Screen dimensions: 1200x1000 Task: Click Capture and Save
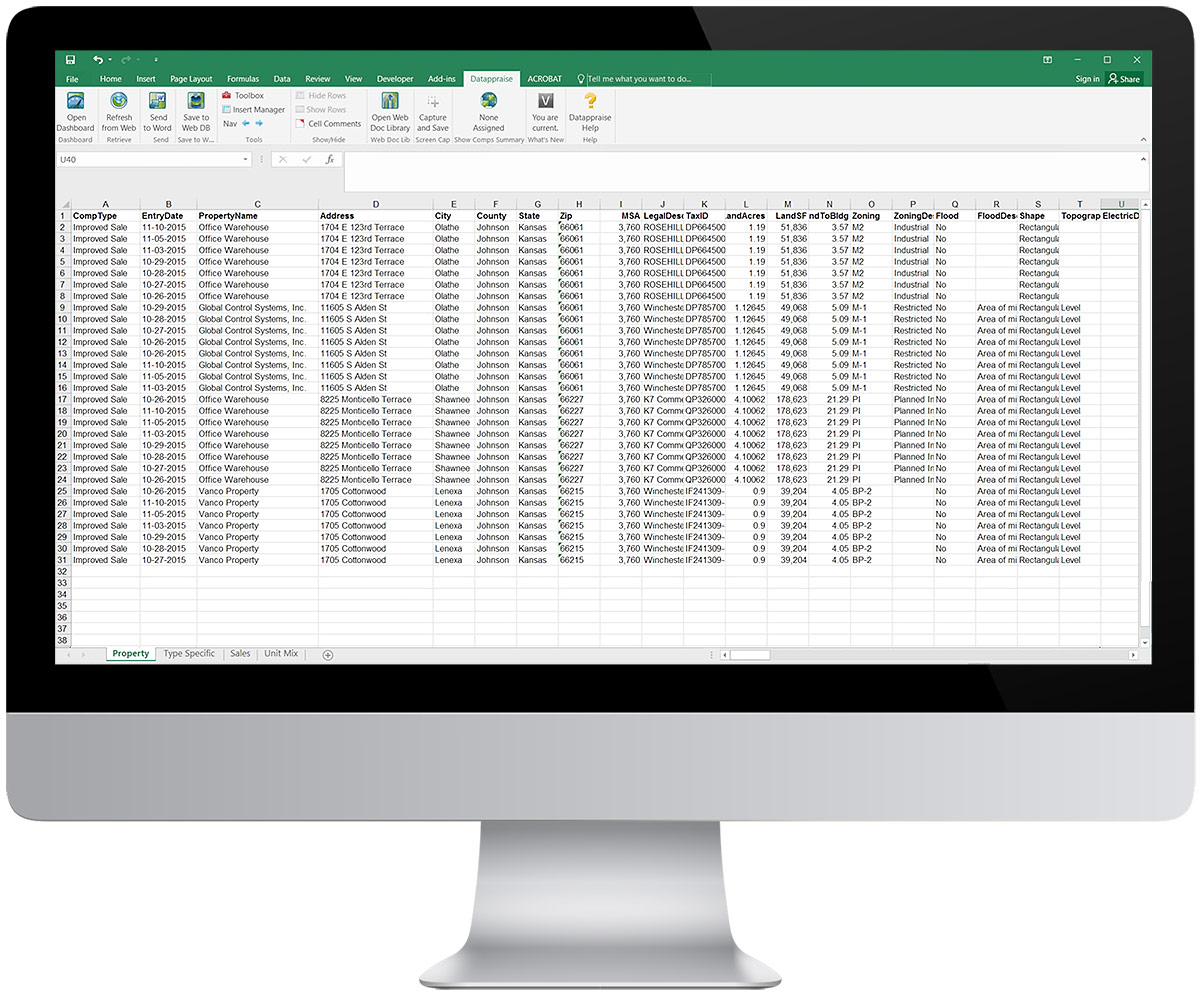click(432, 111)
